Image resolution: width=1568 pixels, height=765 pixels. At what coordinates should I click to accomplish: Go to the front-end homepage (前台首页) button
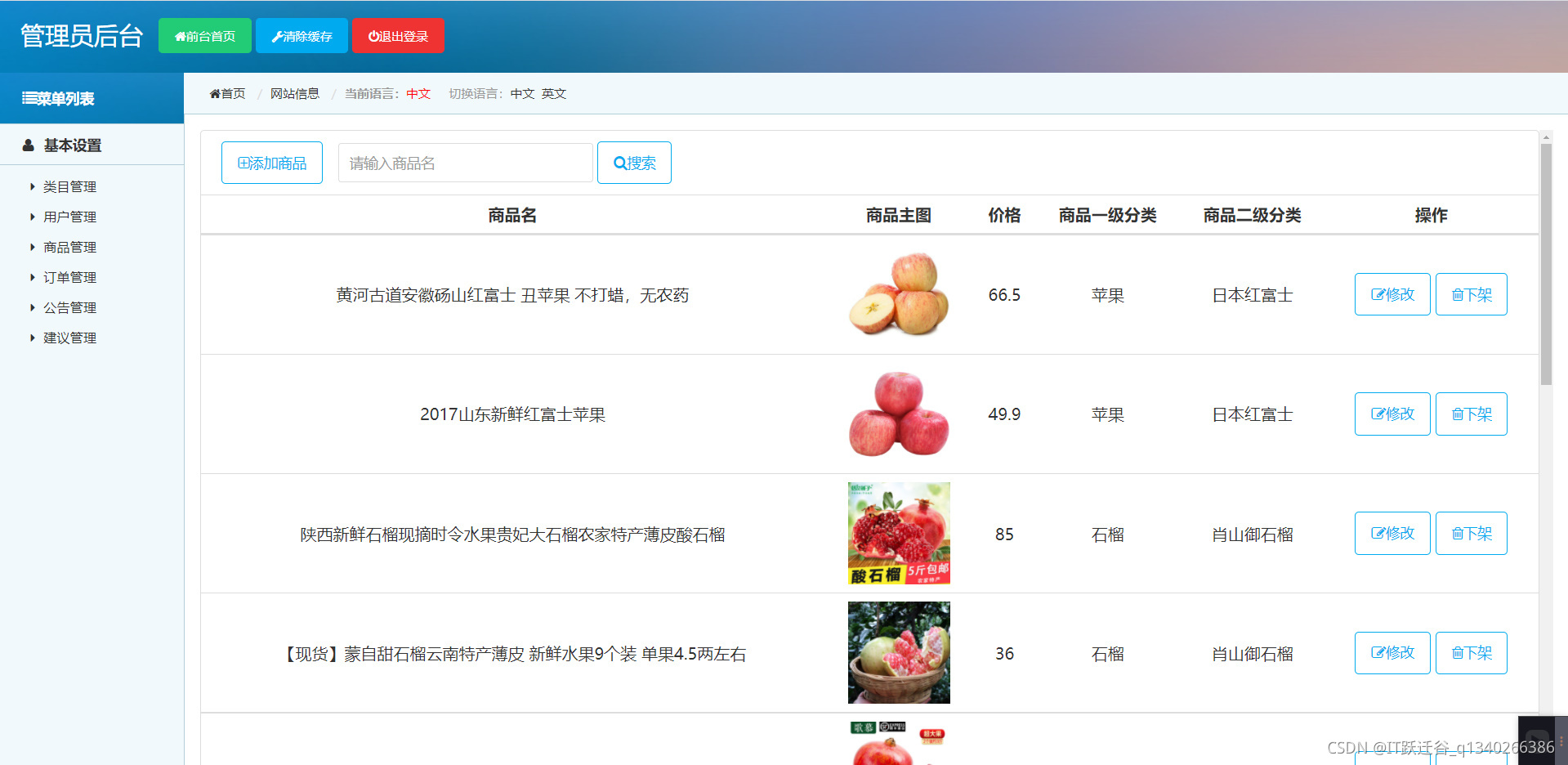pos(205,36)
